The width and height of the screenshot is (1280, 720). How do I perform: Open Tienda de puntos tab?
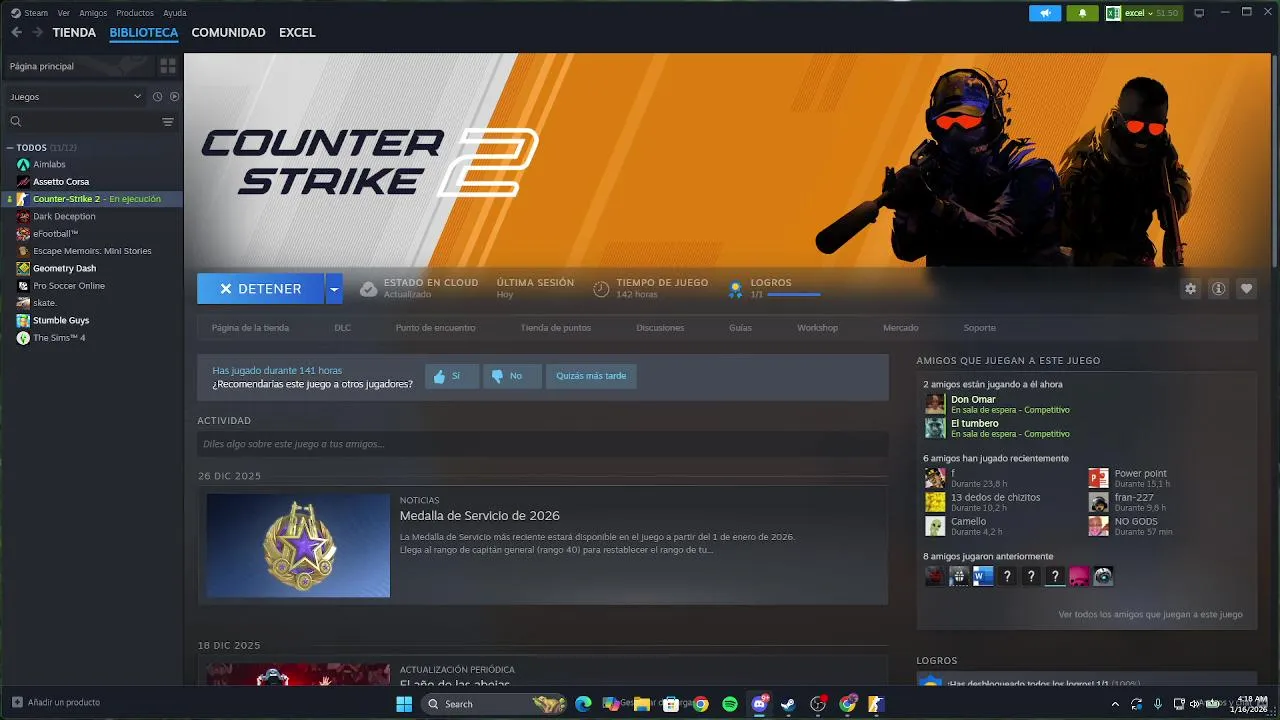click(555, 328)
